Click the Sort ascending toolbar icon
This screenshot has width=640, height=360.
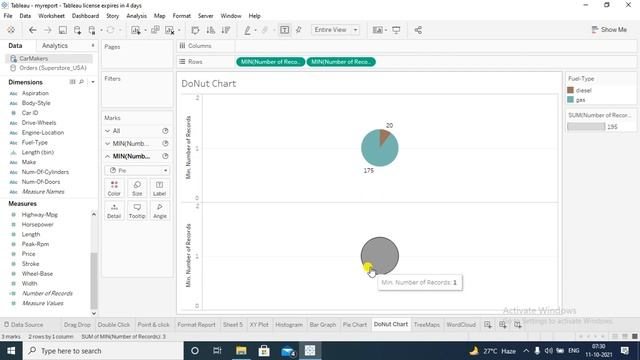[x=211, y=30]
